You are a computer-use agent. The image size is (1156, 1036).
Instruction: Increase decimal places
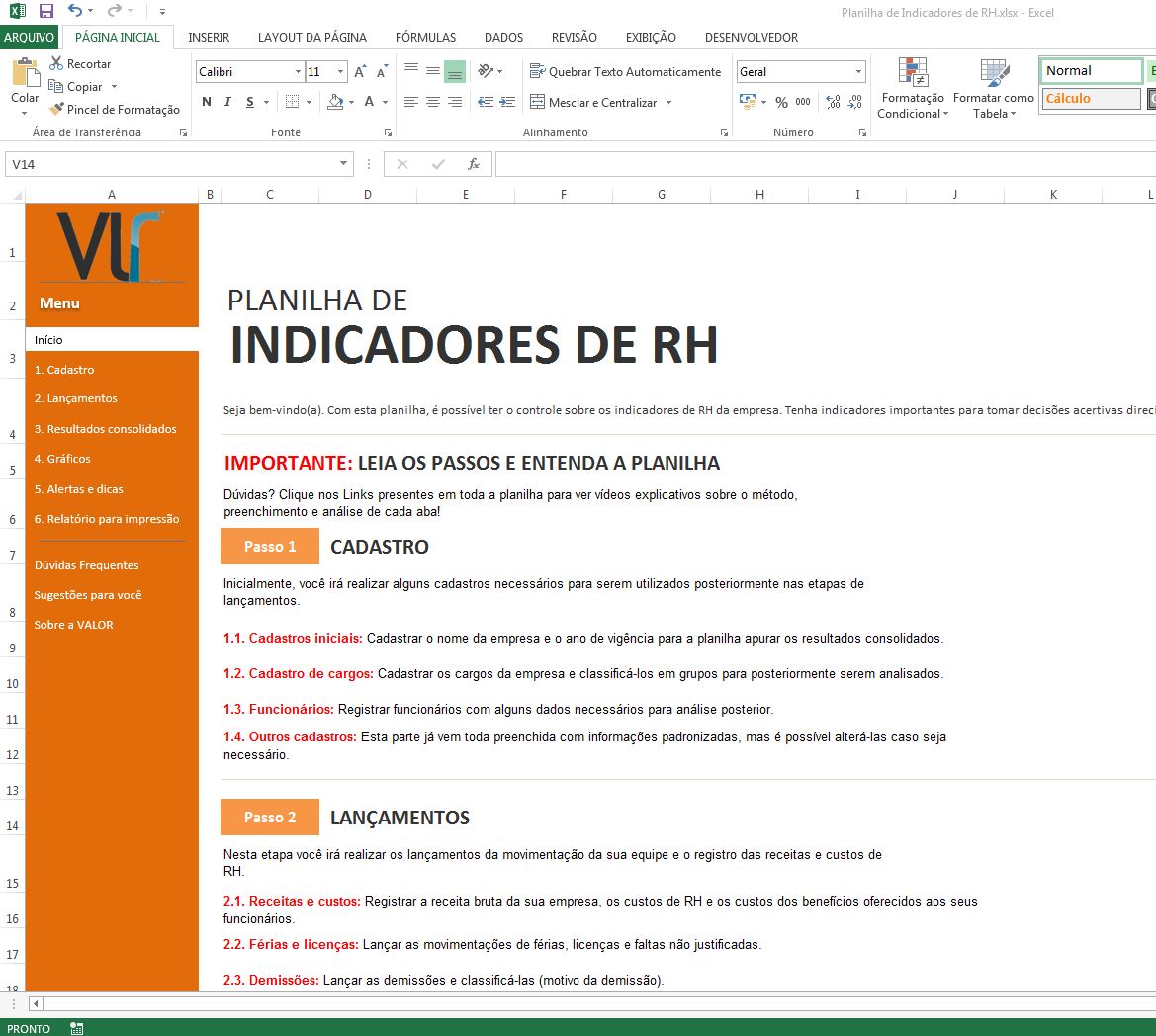833,102
